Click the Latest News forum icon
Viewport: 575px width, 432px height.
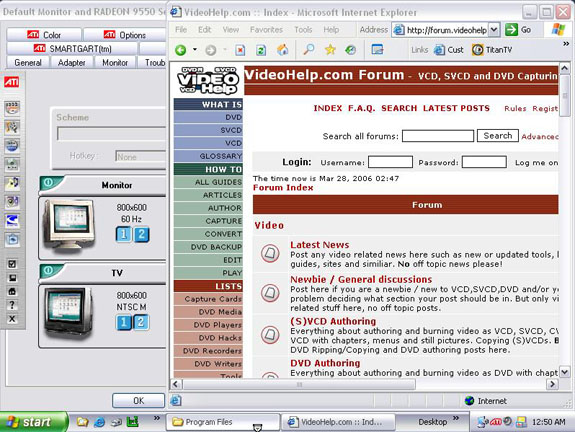click(x=270, y=253)
